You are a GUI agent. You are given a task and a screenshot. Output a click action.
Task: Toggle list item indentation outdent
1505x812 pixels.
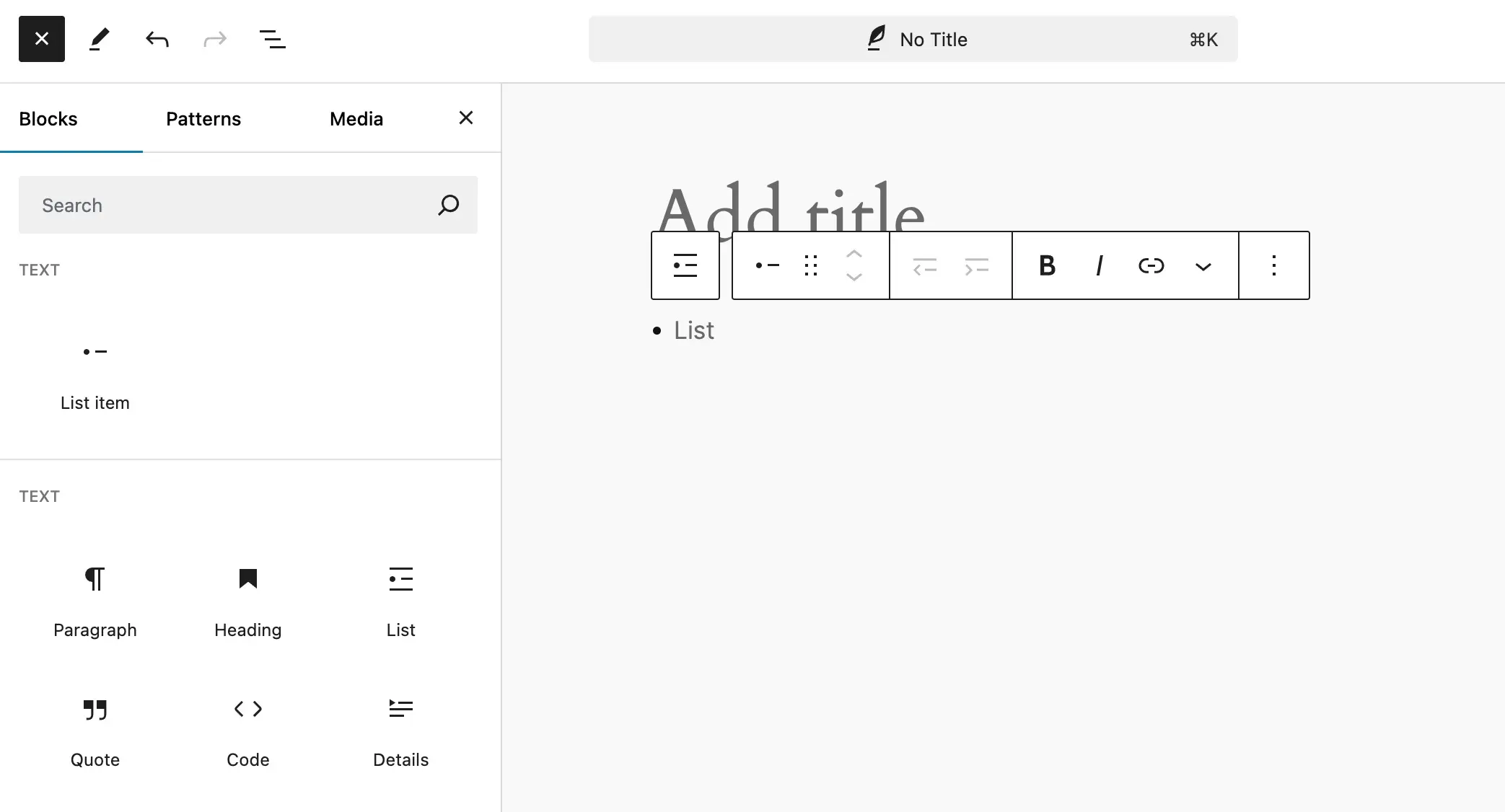(924, 265)
